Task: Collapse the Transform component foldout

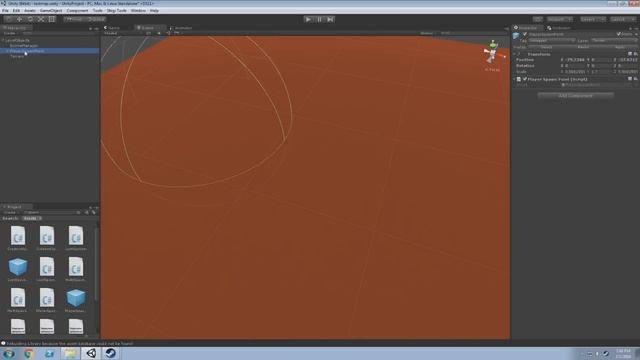Action: 514,54
